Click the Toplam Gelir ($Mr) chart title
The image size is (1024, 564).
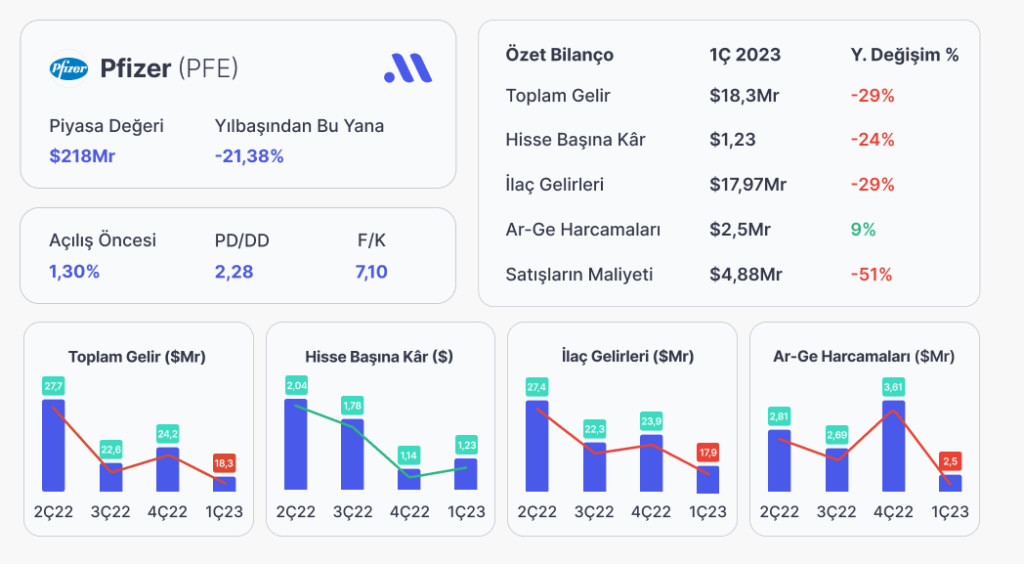137,357
